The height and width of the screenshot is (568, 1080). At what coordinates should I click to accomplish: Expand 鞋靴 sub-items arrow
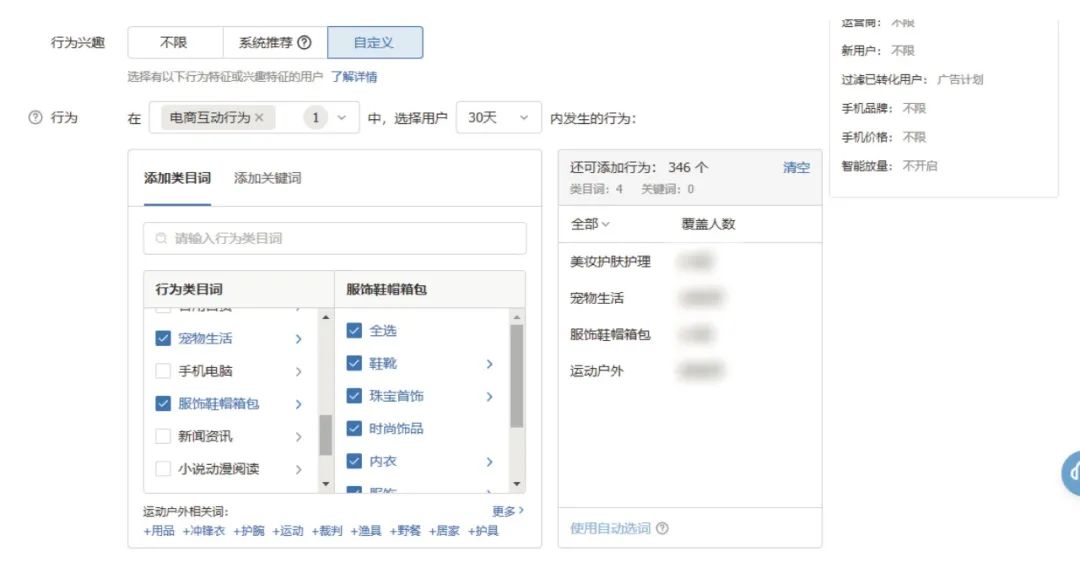point(489,364)
